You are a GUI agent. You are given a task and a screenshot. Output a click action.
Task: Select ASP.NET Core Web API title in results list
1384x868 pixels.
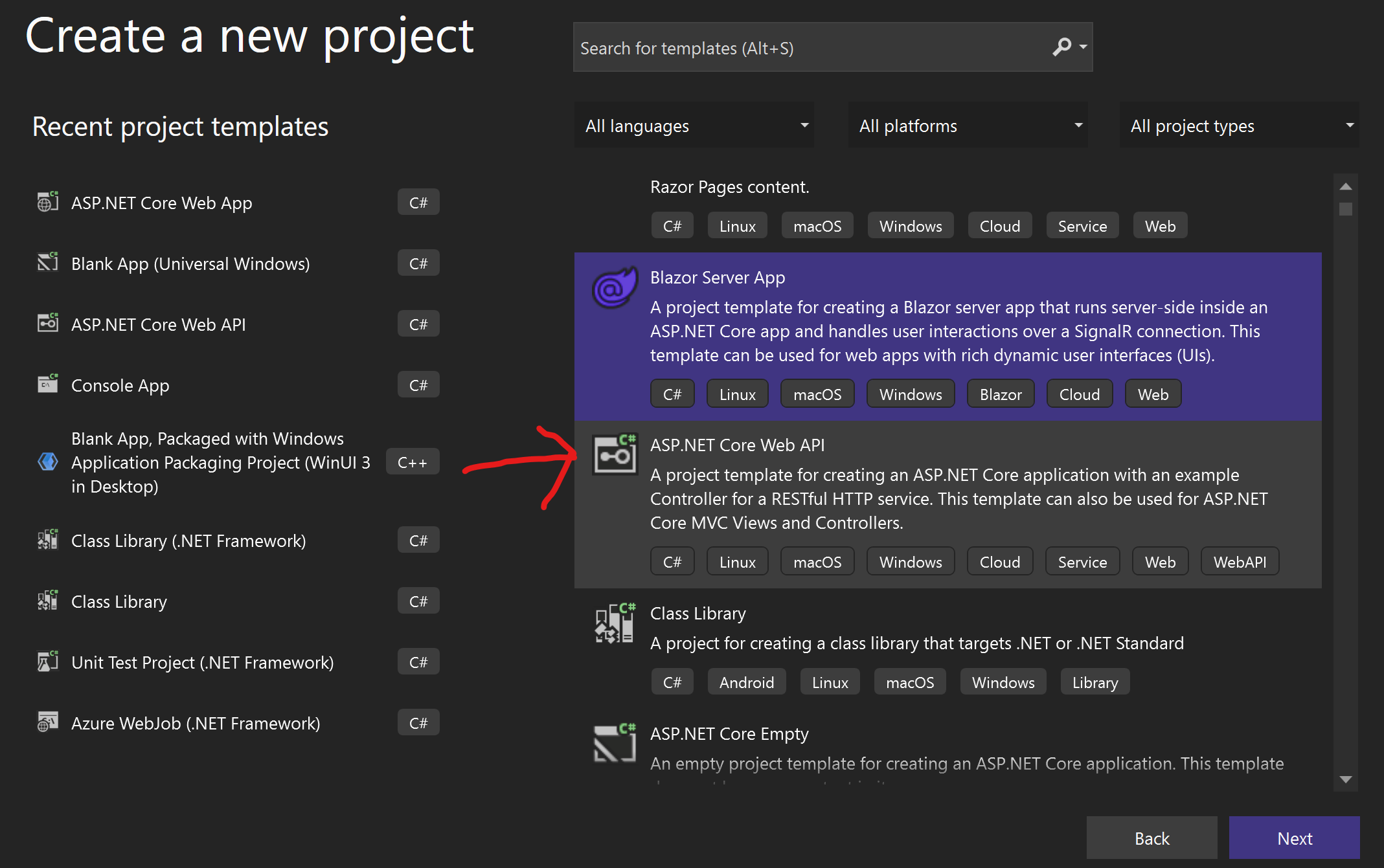click(x=737, y=445)
